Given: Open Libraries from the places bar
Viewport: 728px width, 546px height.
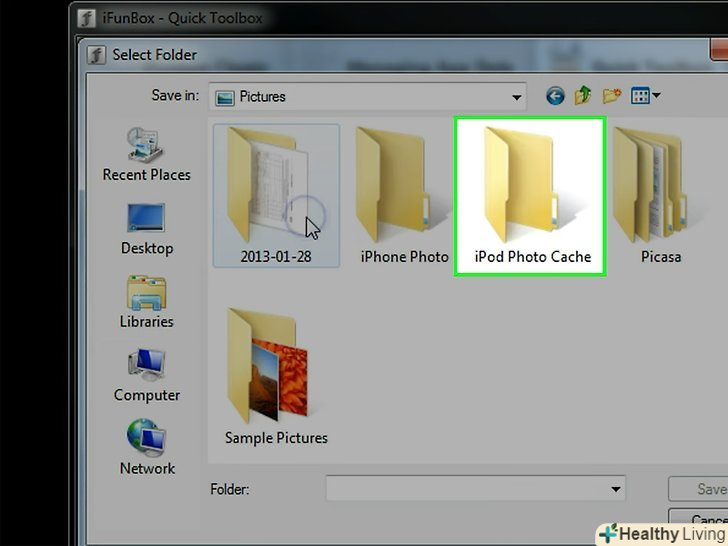Looking at the screenshot, I should [146, 302].
